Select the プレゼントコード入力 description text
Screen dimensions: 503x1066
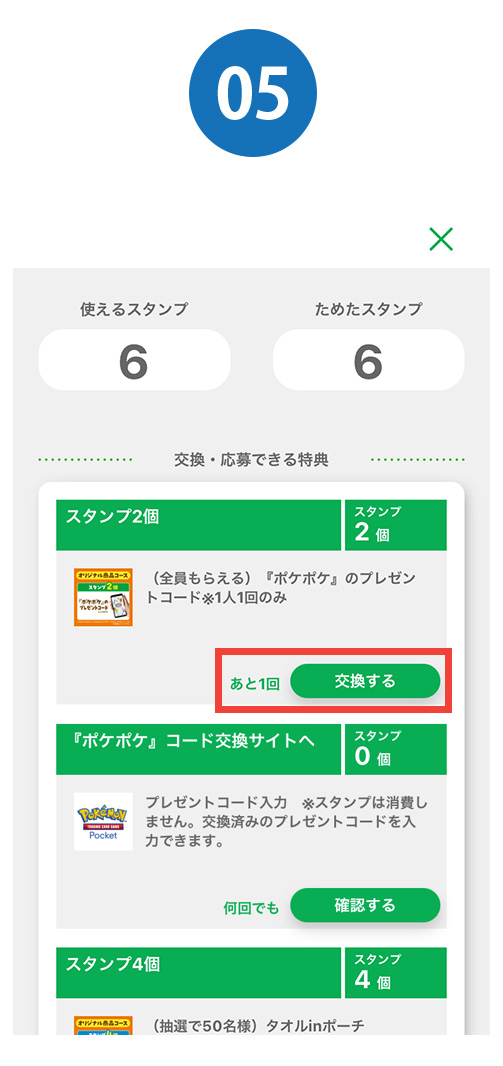pos(287,821)
